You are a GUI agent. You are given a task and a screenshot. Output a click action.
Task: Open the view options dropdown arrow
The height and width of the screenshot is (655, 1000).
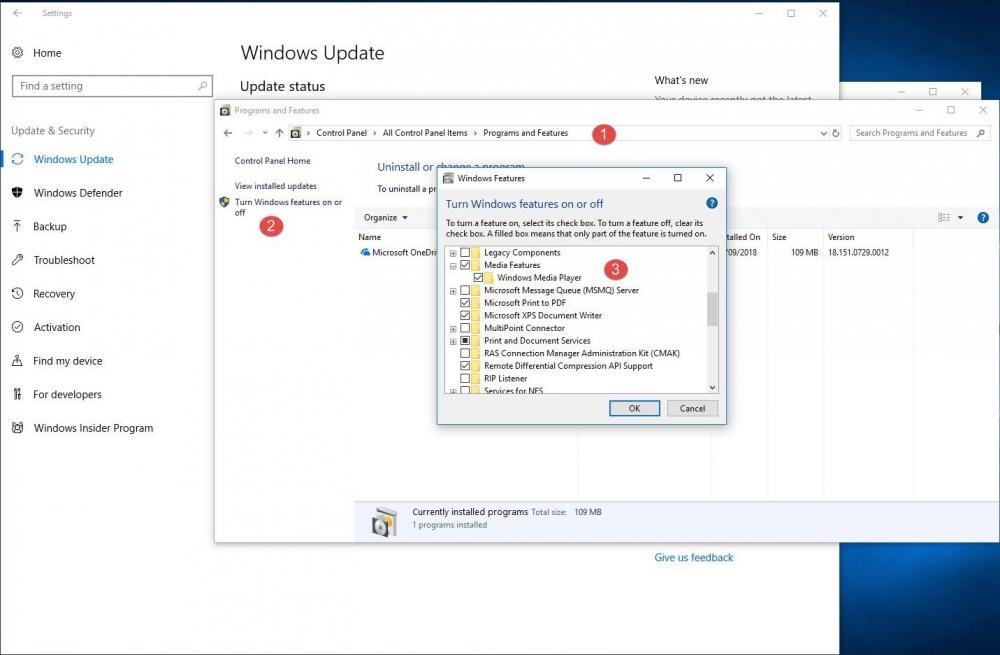[x=960, y=217]
